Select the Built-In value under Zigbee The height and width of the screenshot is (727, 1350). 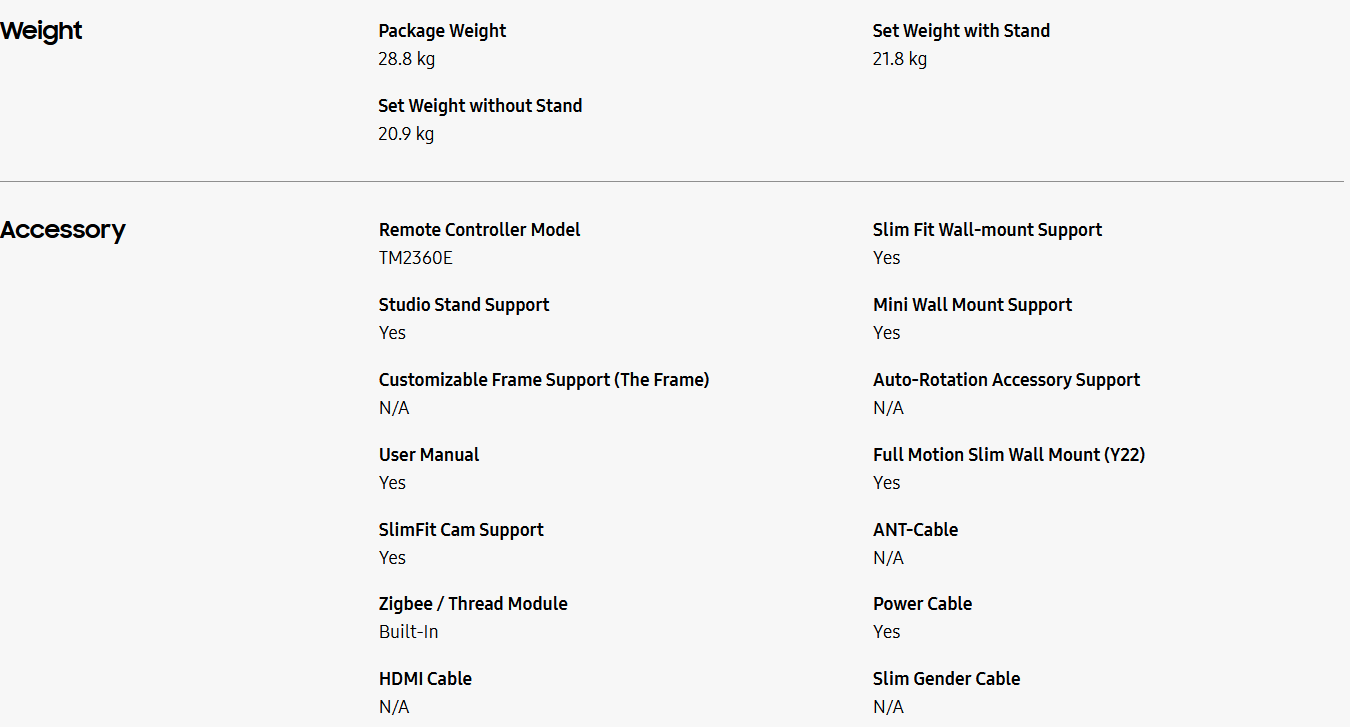(x=408, y=632)
